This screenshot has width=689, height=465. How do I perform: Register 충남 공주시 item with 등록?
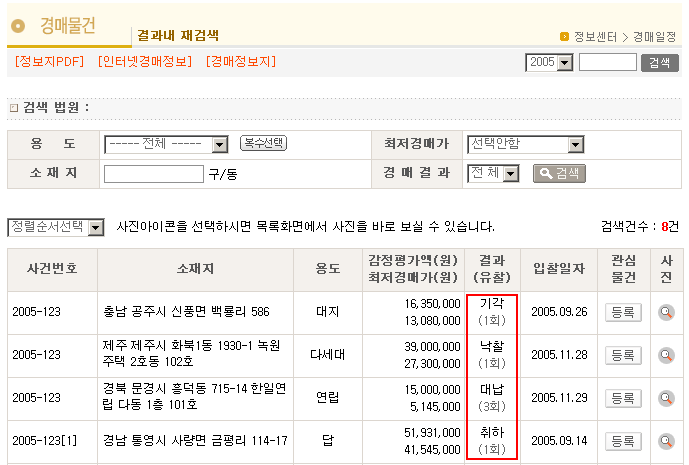click(623, 312)
